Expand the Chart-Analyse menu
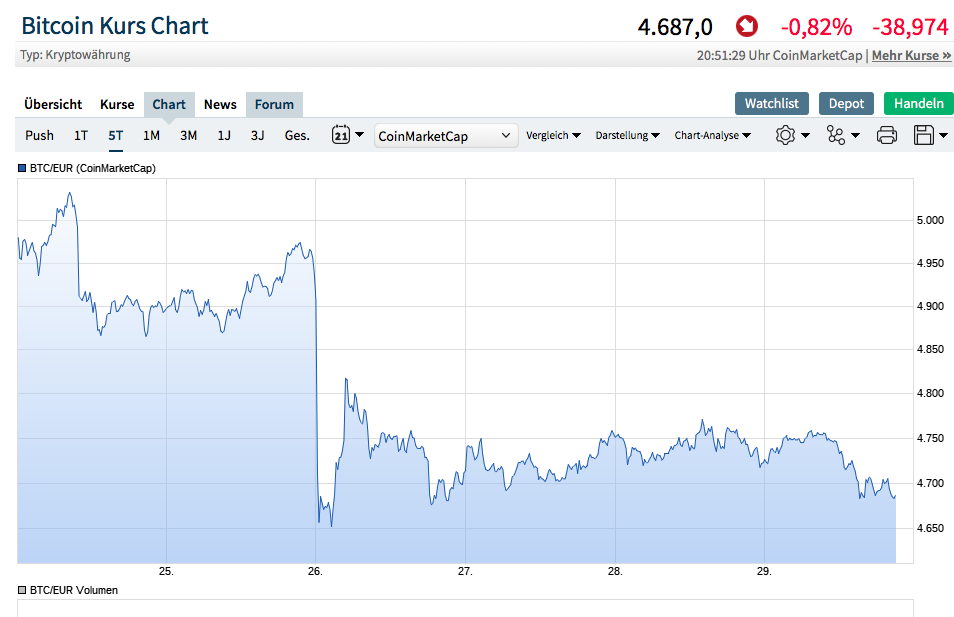 712,135
